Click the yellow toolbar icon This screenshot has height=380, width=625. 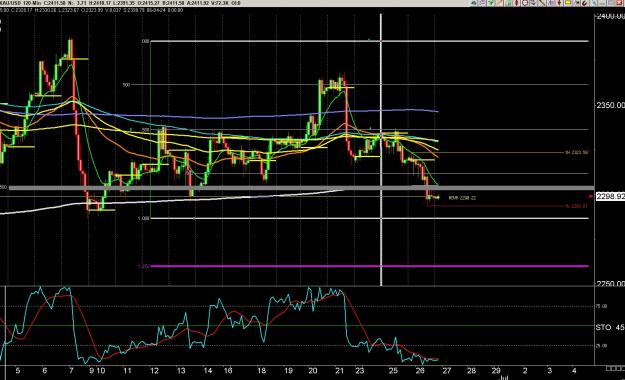click(x=568, y=3)
